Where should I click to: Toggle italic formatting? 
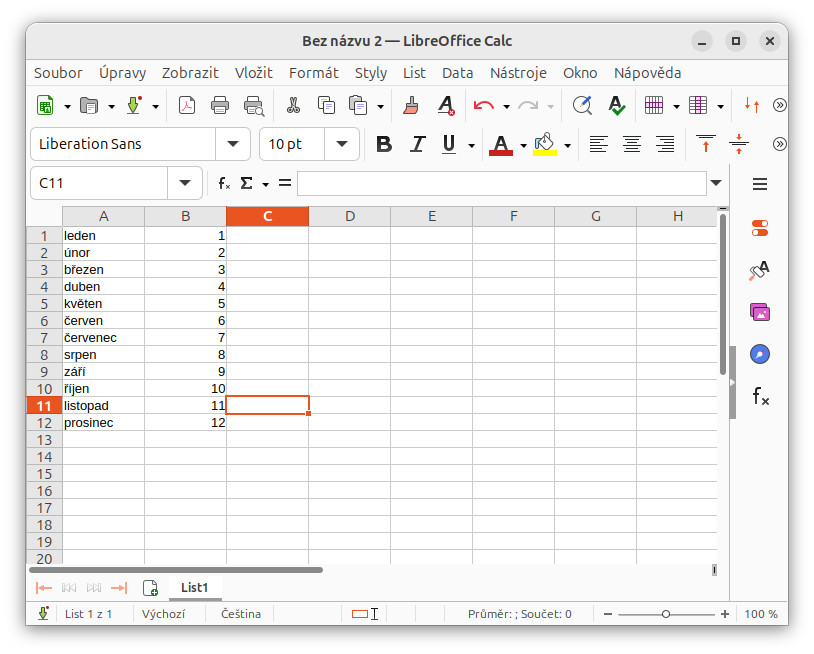click(417, 144)
